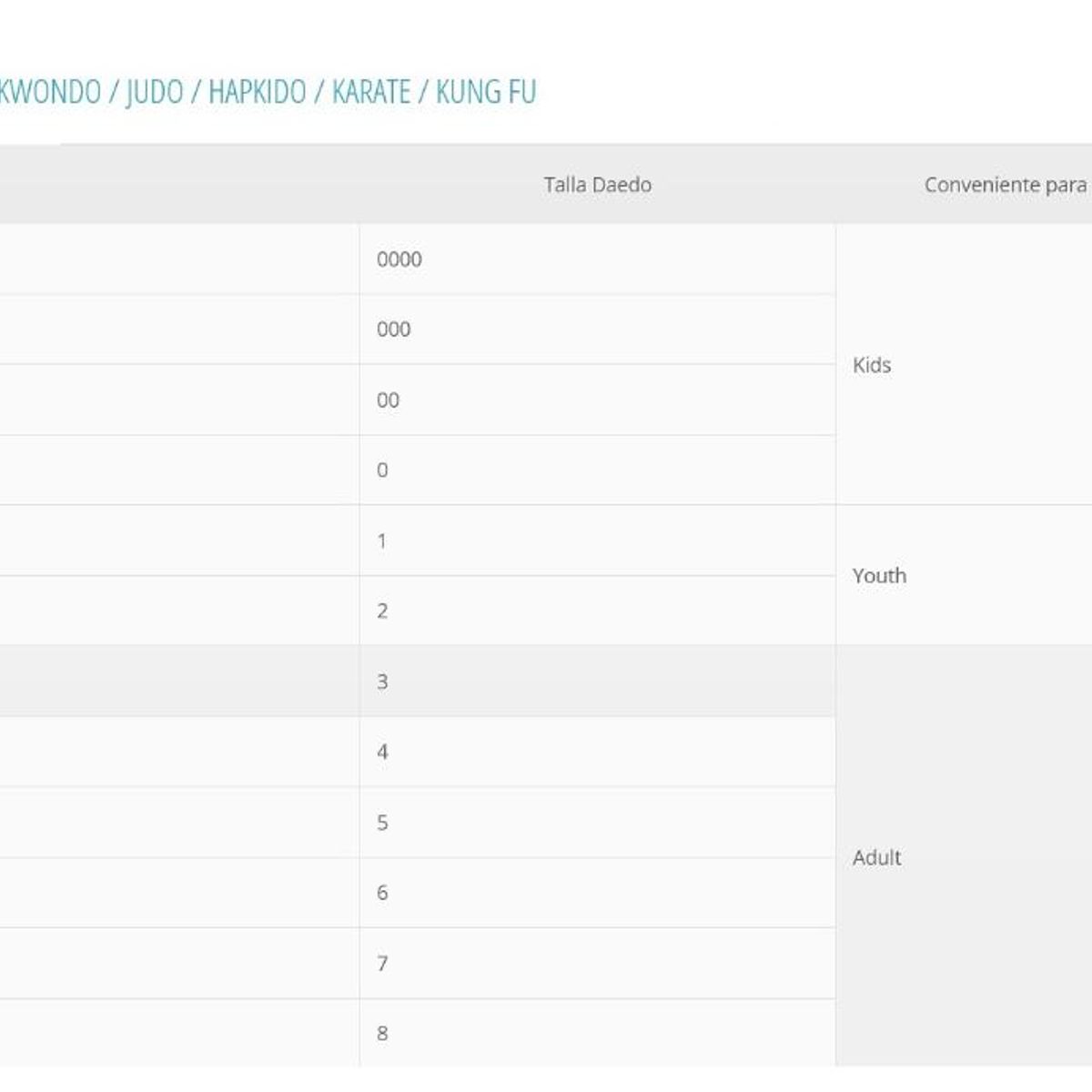Select size 4 cell
This screenshot has width=1092, height=1092.
tap(382, 752)
